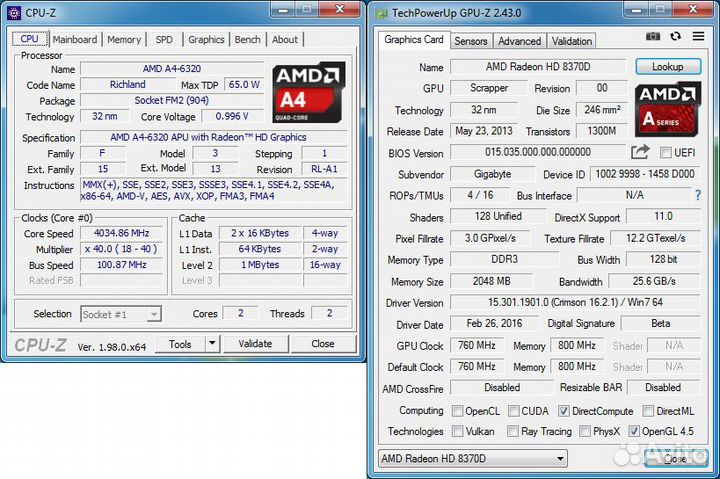Toggle the Vulkan checkbox
This screenshot has height=479, width=720.
click(457, 431)
